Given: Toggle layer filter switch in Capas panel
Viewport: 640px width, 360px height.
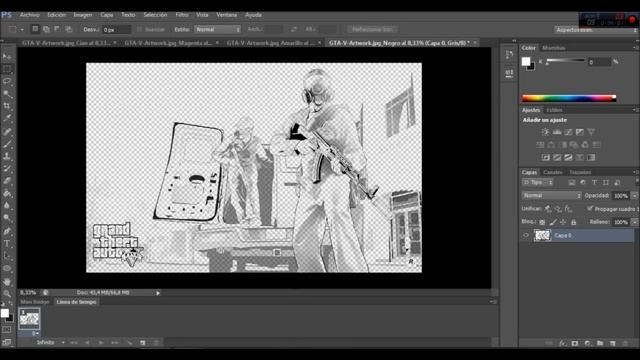Looking at the screenshot, I should (637, 182).
